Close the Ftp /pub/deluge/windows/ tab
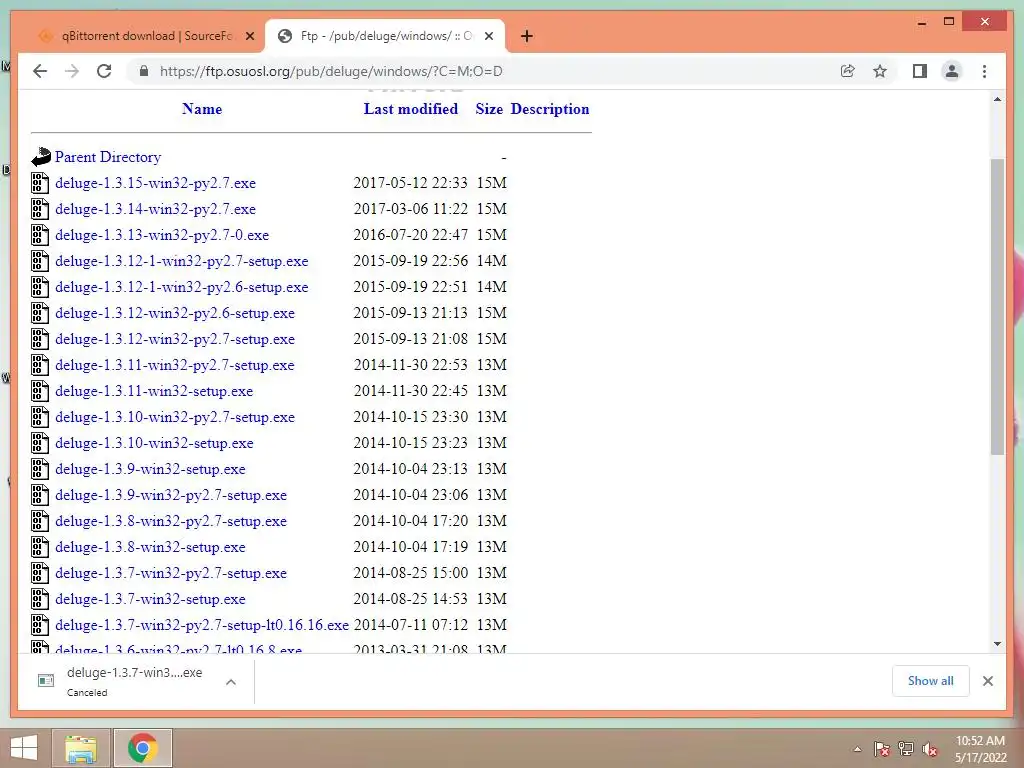The image size is (1024, 768). point(488,36)
